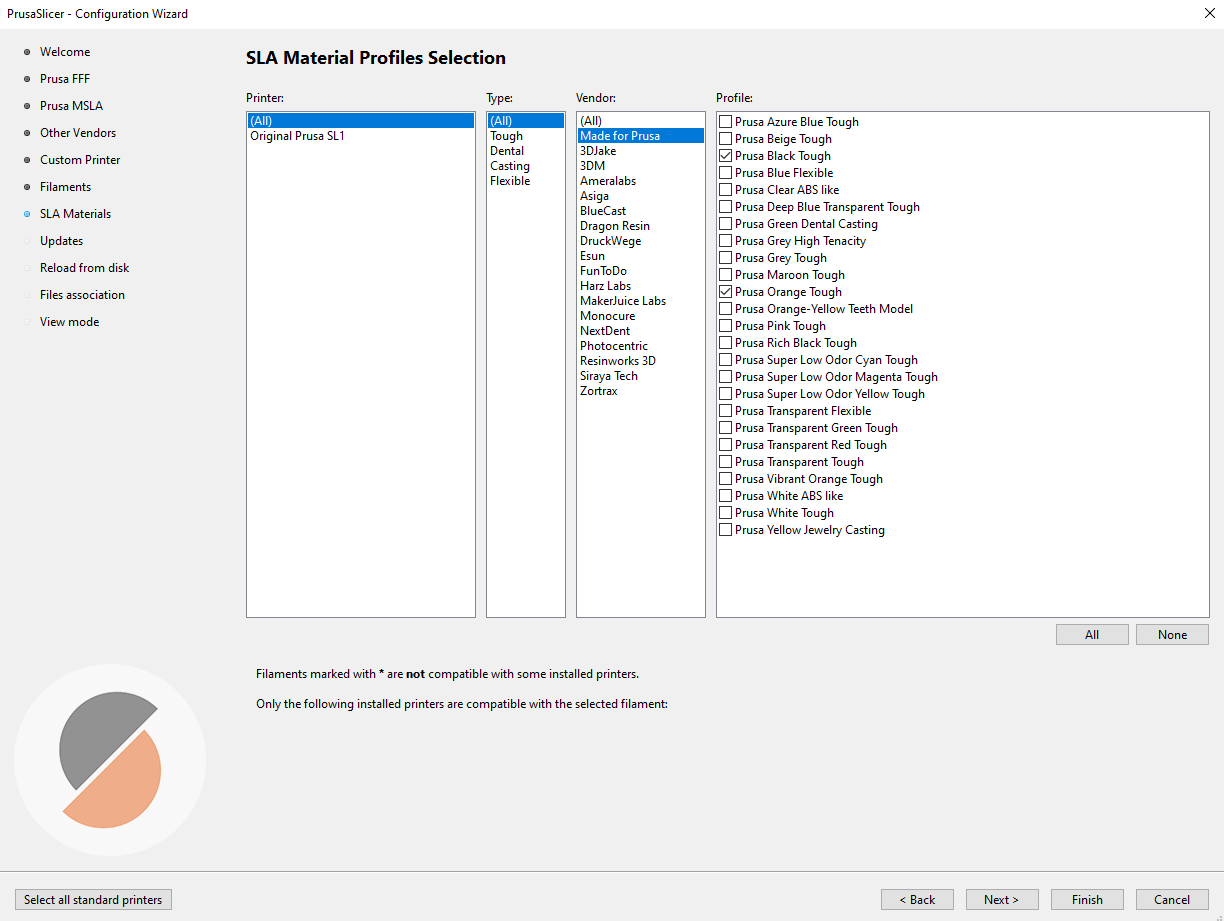Select (All) in the Type list
The image size is (1224, 921).
click(x=526, y=121)
